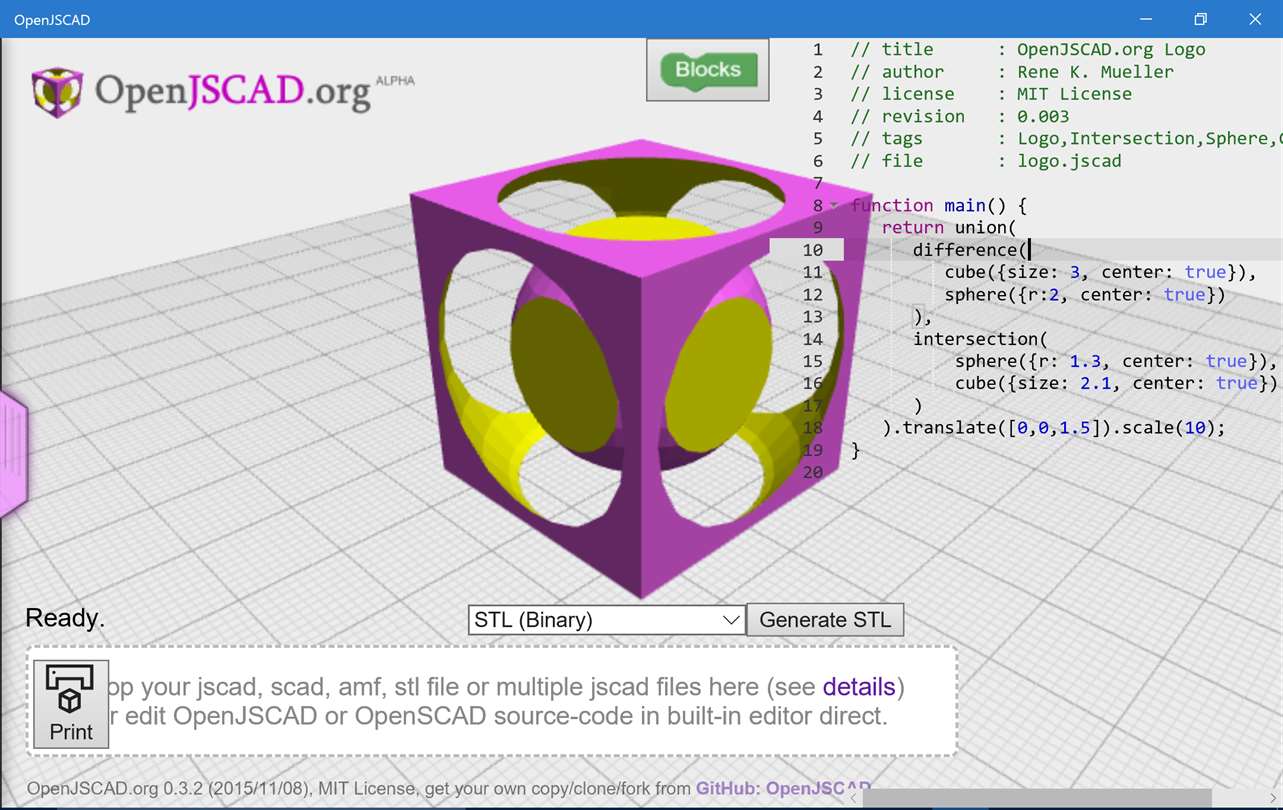Click the '// author : Rene K. Mueller' comment
1283x810 pixels.
[x=1012, y=72]
